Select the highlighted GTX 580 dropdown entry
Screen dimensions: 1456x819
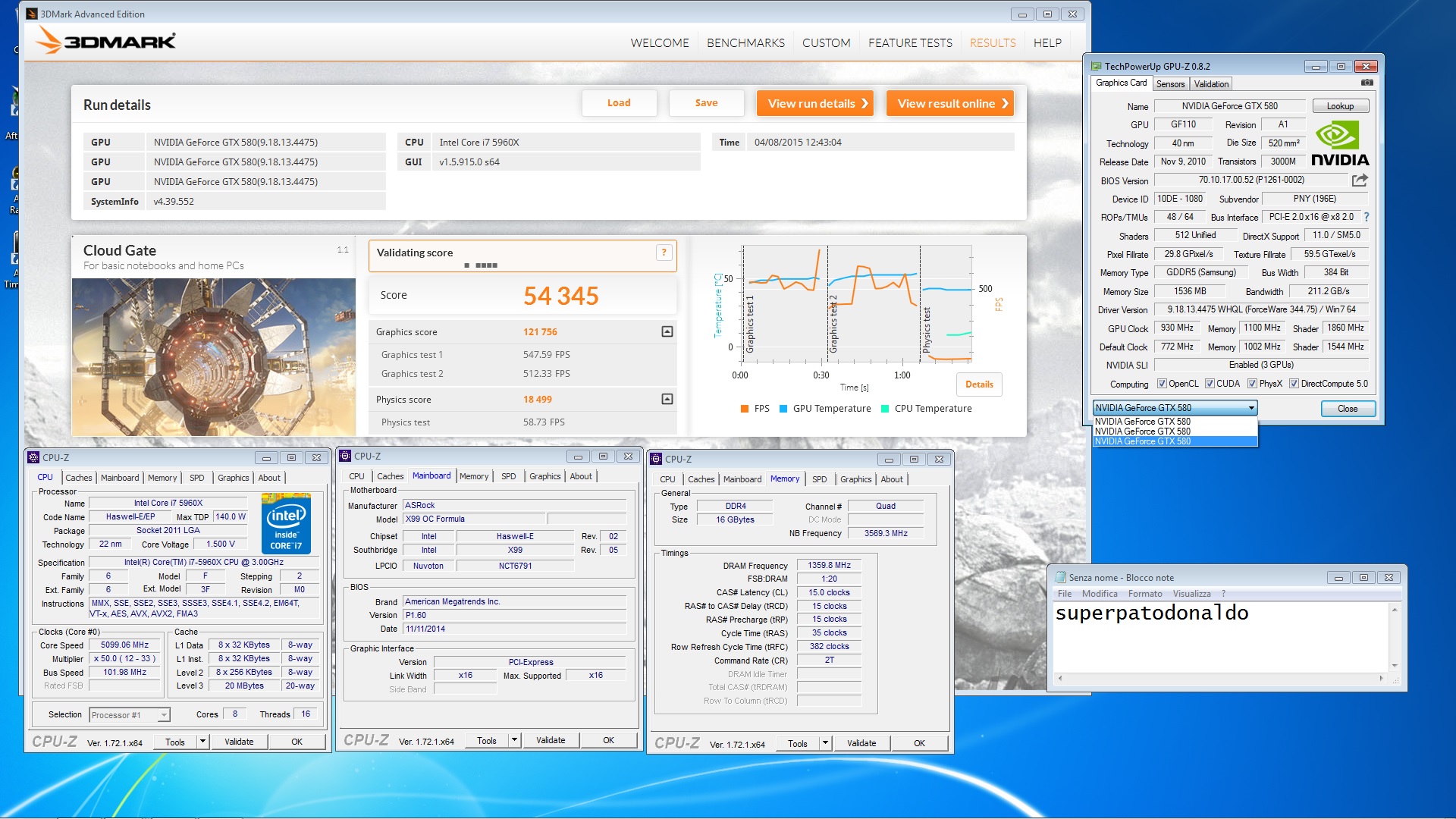tap(1175, 441)
